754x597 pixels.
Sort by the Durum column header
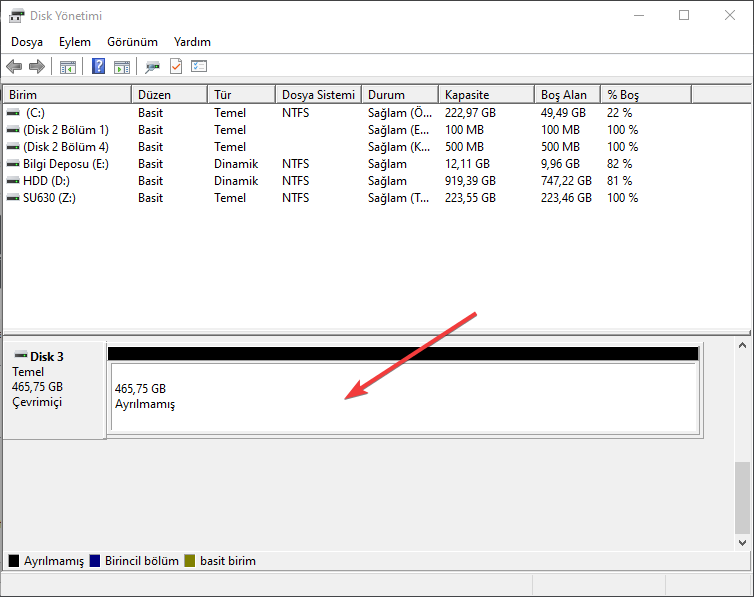400,95
